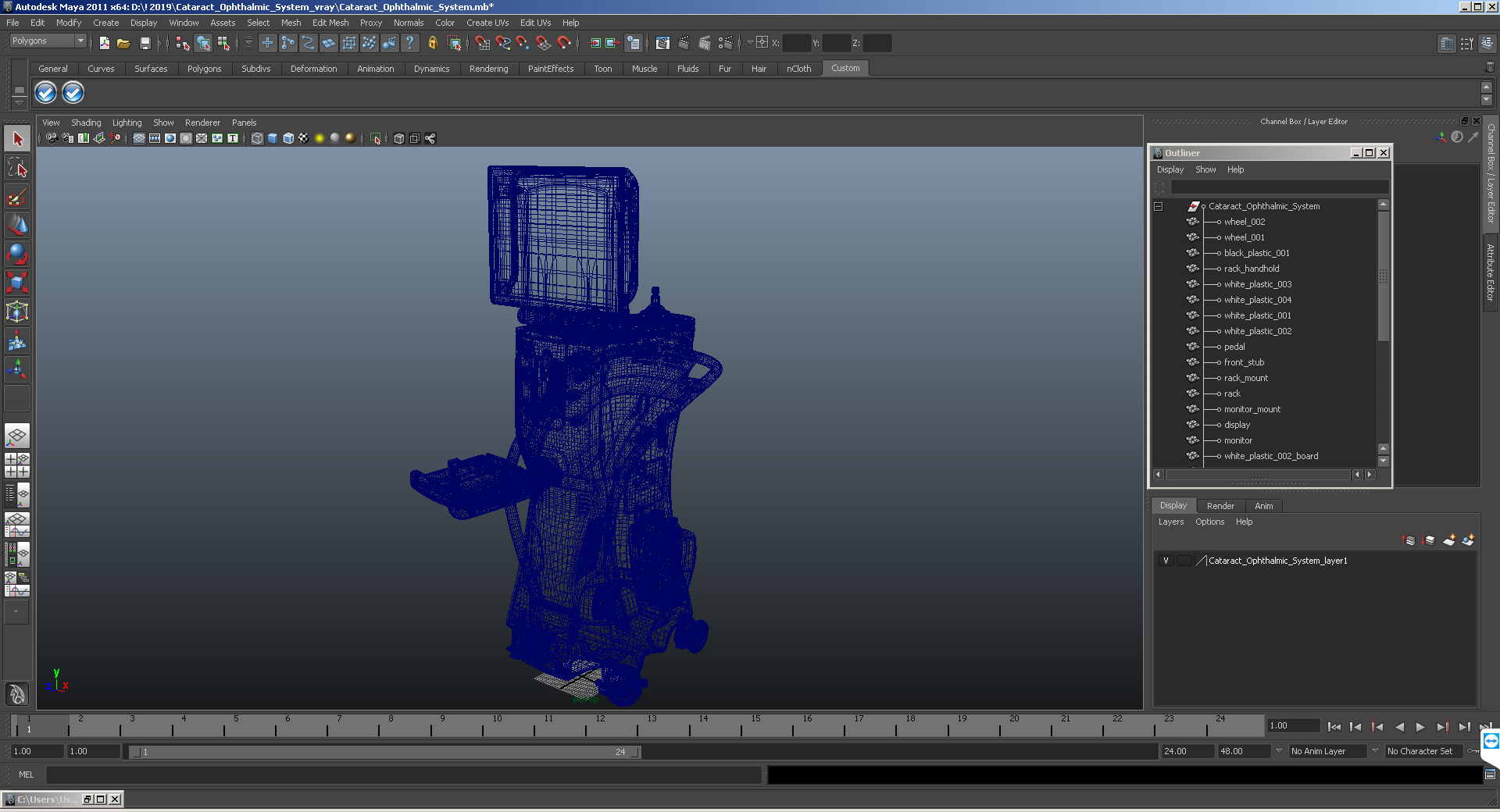Collapse the Cataract_Ophthalmic_System outliner group

pos(1159,207)
